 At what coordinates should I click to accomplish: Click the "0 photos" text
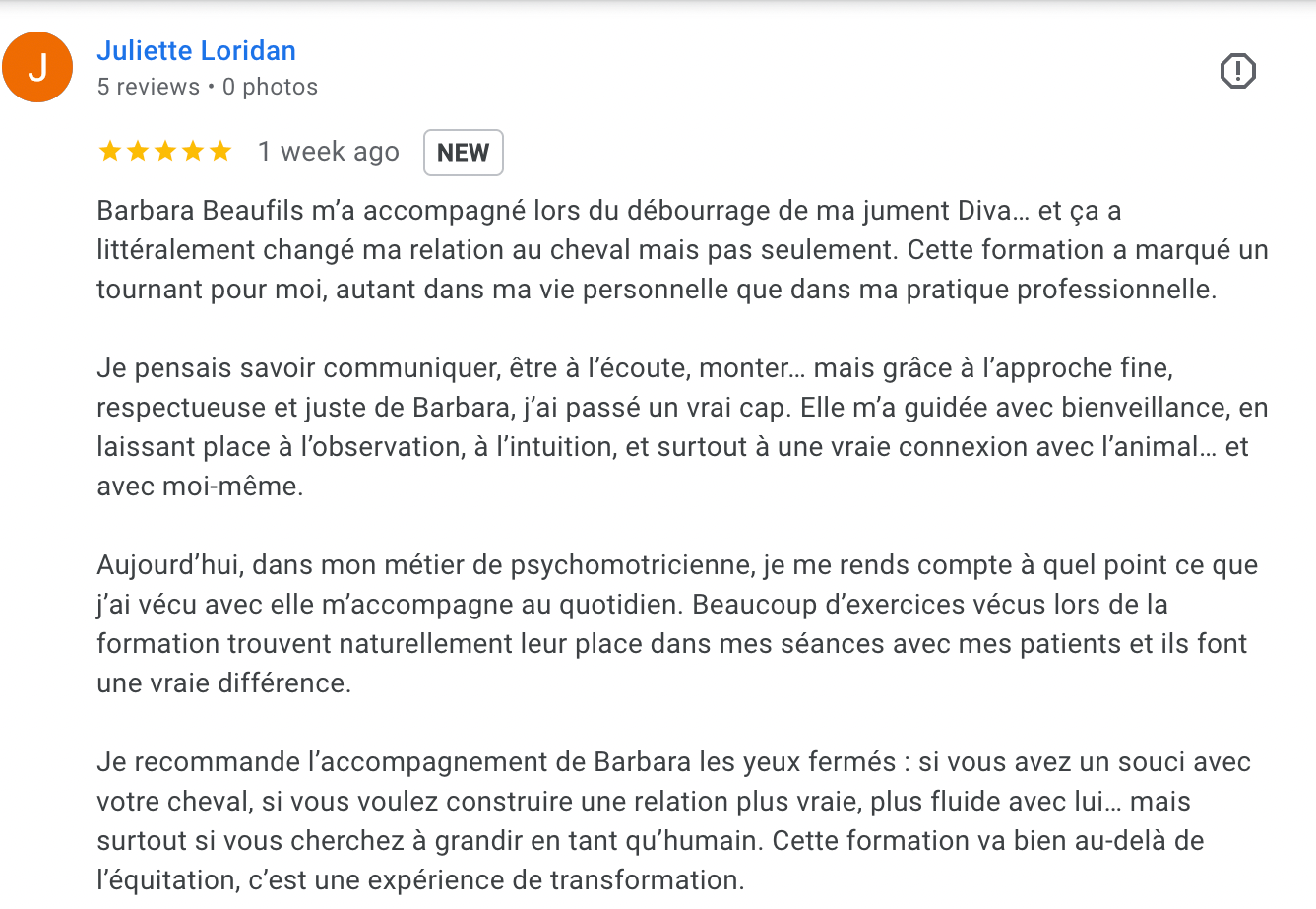pyautogui.click(x=270, y=87)
